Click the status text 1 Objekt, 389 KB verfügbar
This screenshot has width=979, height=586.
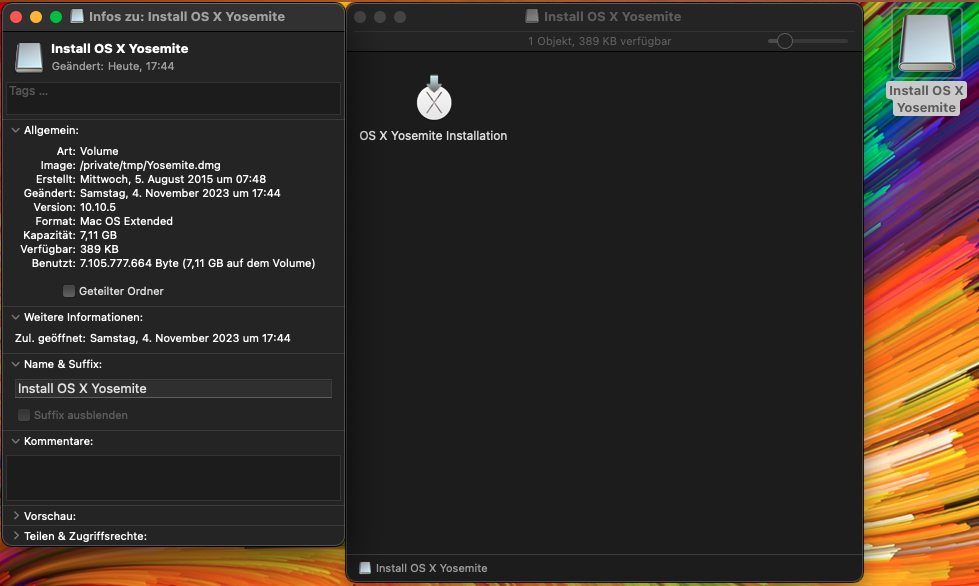point(599,41)
